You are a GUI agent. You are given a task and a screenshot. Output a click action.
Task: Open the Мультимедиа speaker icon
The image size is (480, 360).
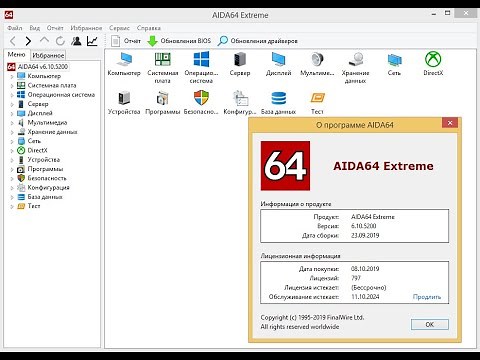(317, 60)
